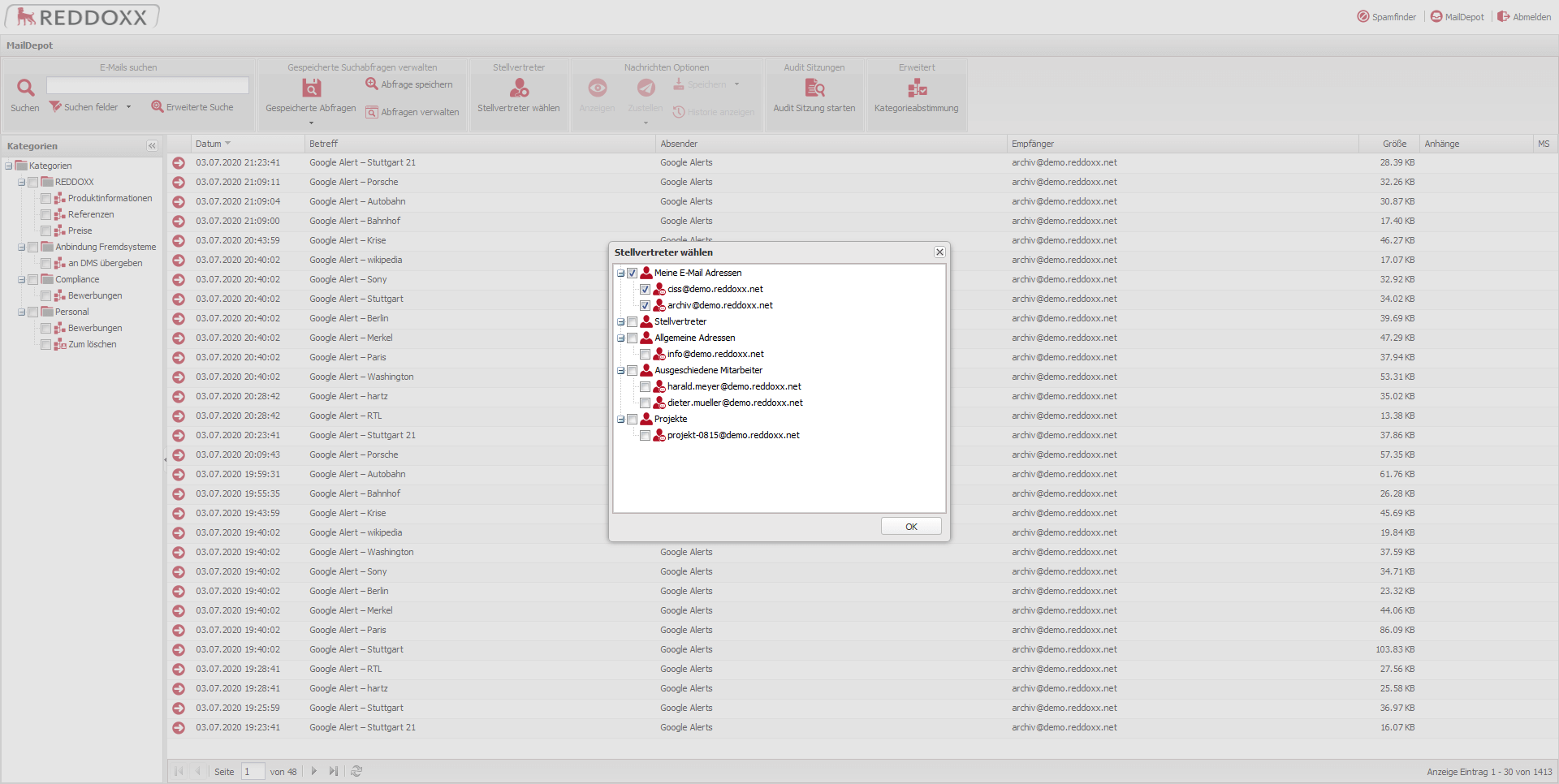The image size is (1559, 784).
Task: Click Abmelden to log out
Action: 1524,16
